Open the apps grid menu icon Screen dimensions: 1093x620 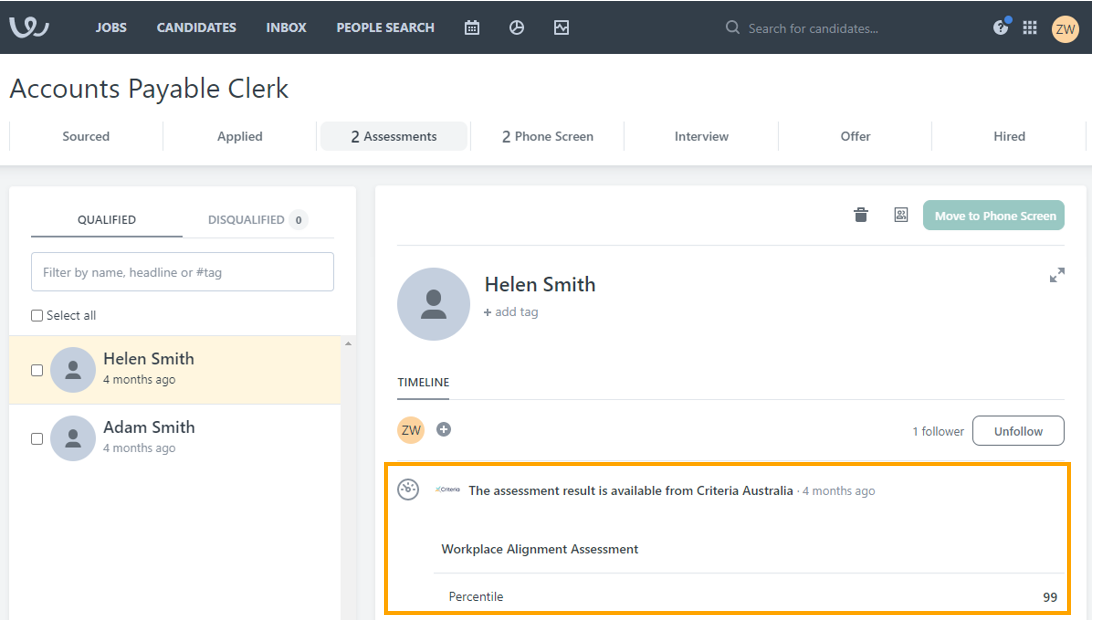pos(1030,28)
